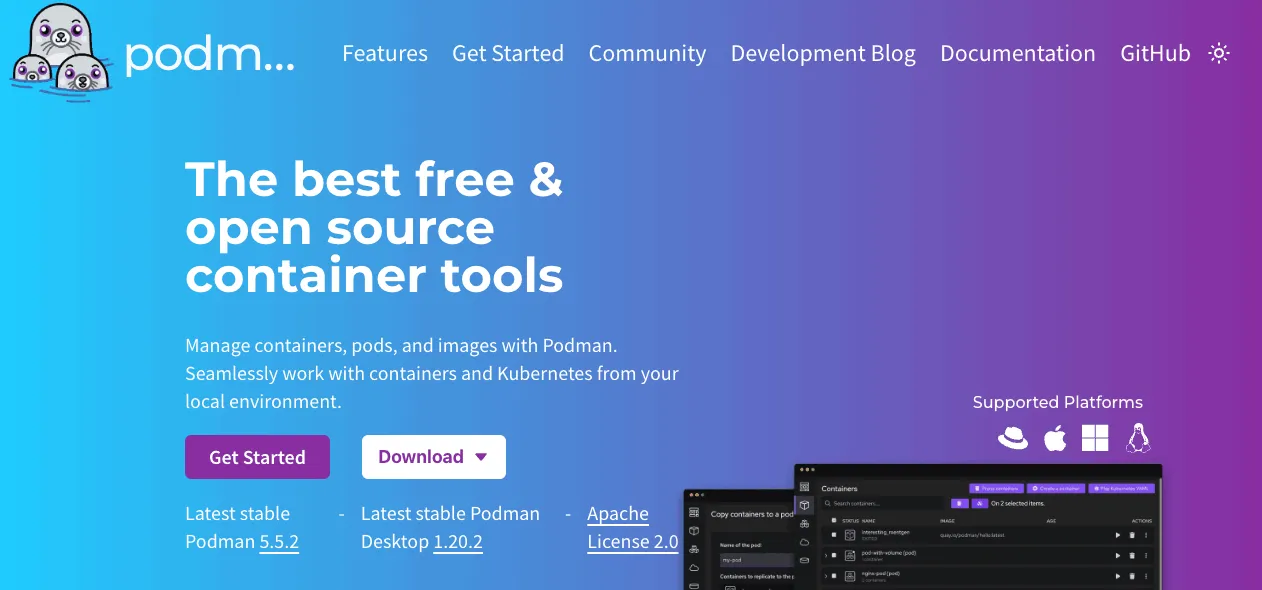
Task: Open the Community nav link
Action: (647, 53)
